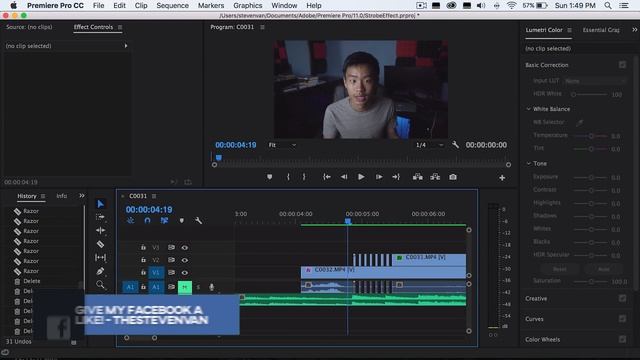
Task: Open the Essential Graphics tab
Action: (601, 30)
